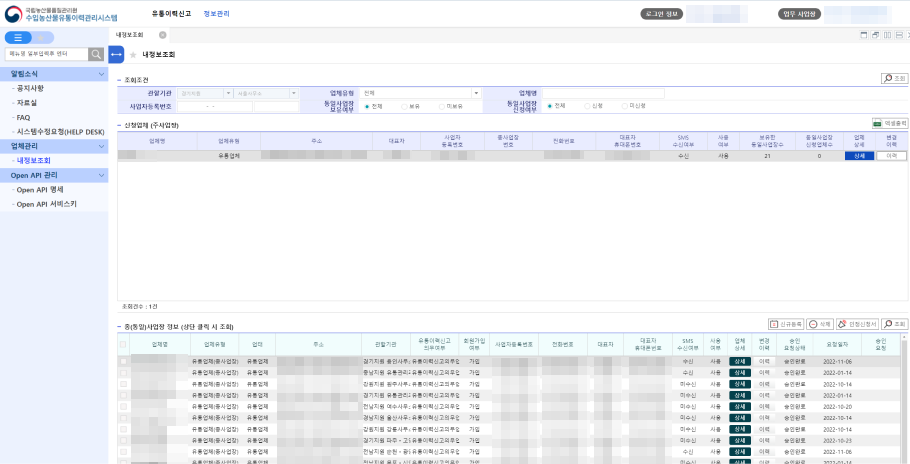The height and width of the screenshot is (464, 910).
Task: Click 신규등록 new registration button
Action: pos(786,324)
